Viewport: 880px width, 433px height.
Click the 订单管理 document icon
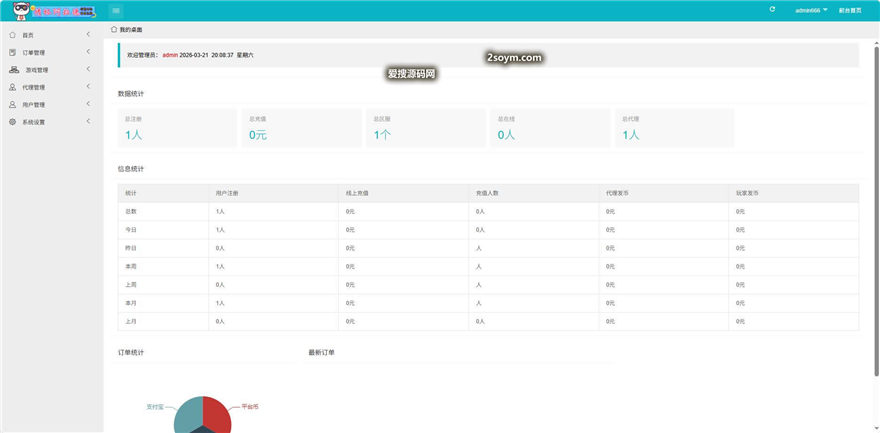click(x=12, y=52)
